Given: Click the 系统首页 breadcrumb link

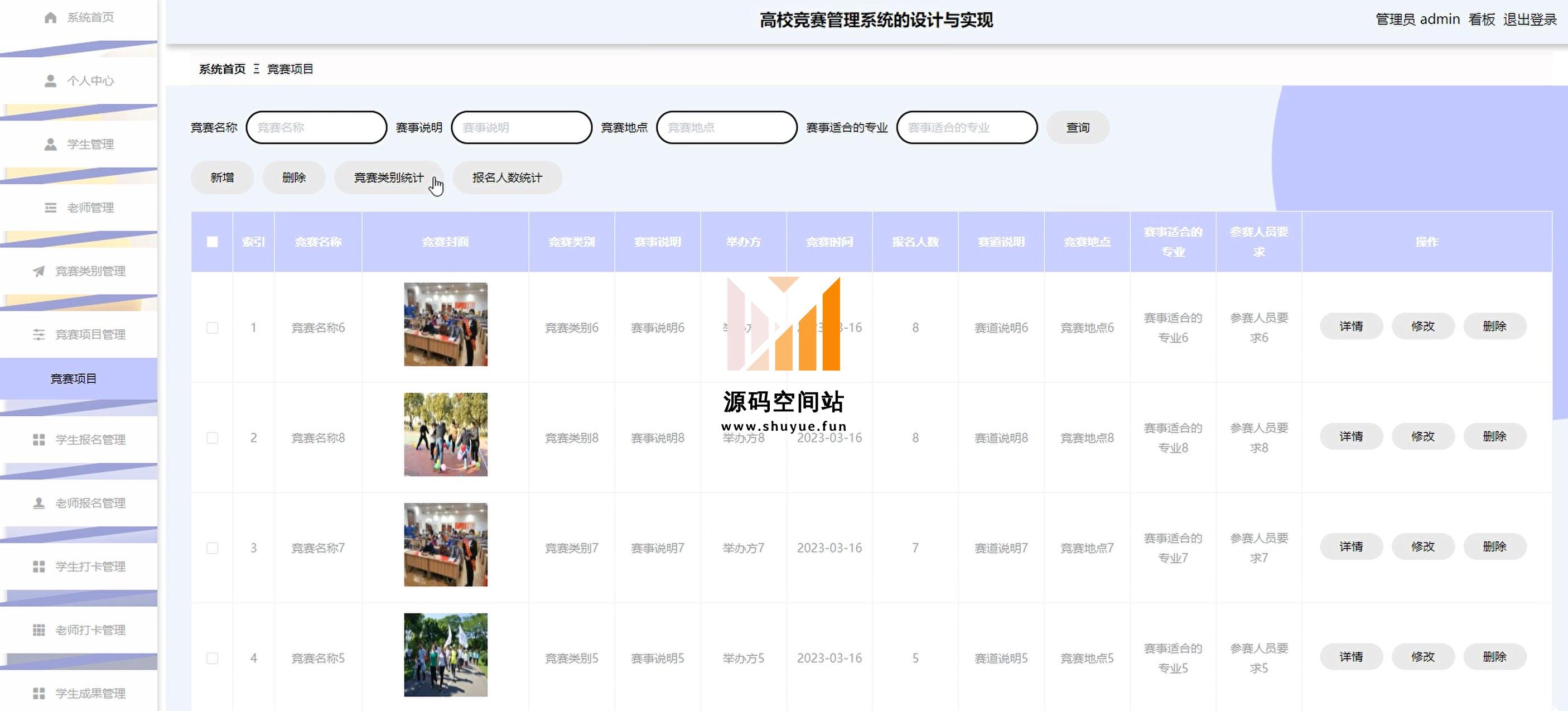Looking at the screenshot, I should click(x=222, y=69).
